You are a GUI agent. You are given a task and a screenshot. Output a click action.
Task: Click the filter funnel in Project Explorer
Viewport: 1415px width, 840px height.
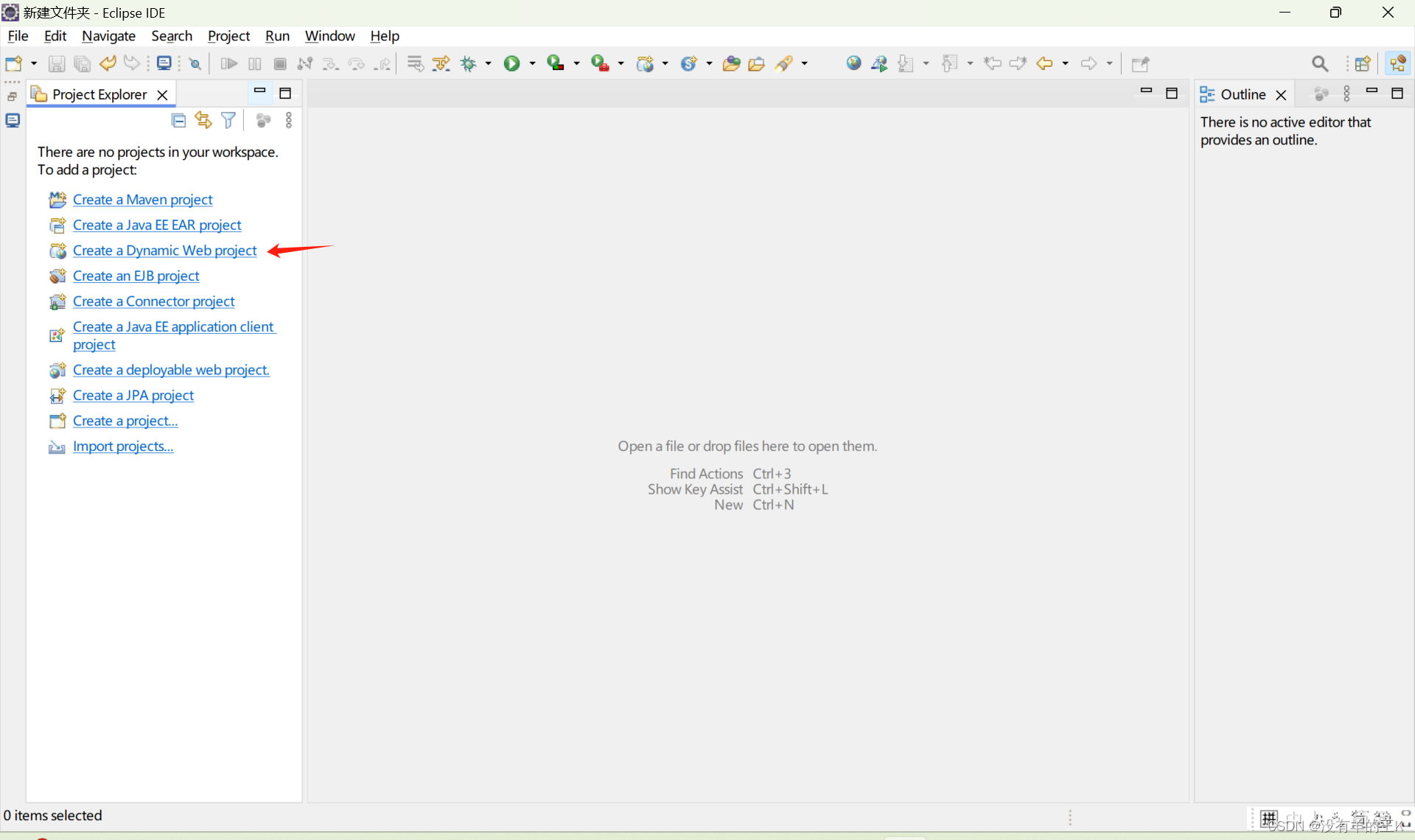pyautogui.click(x=229, y=120)
